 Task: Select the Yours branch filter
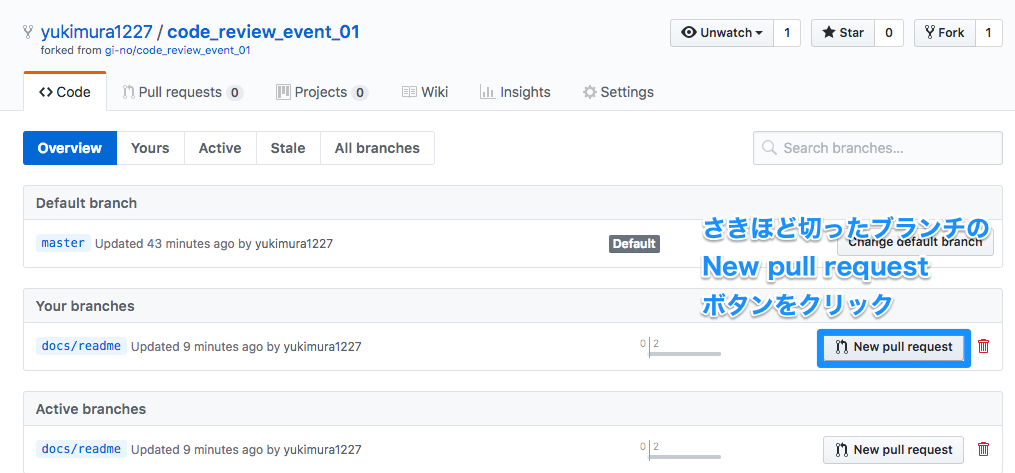point(150,148)
